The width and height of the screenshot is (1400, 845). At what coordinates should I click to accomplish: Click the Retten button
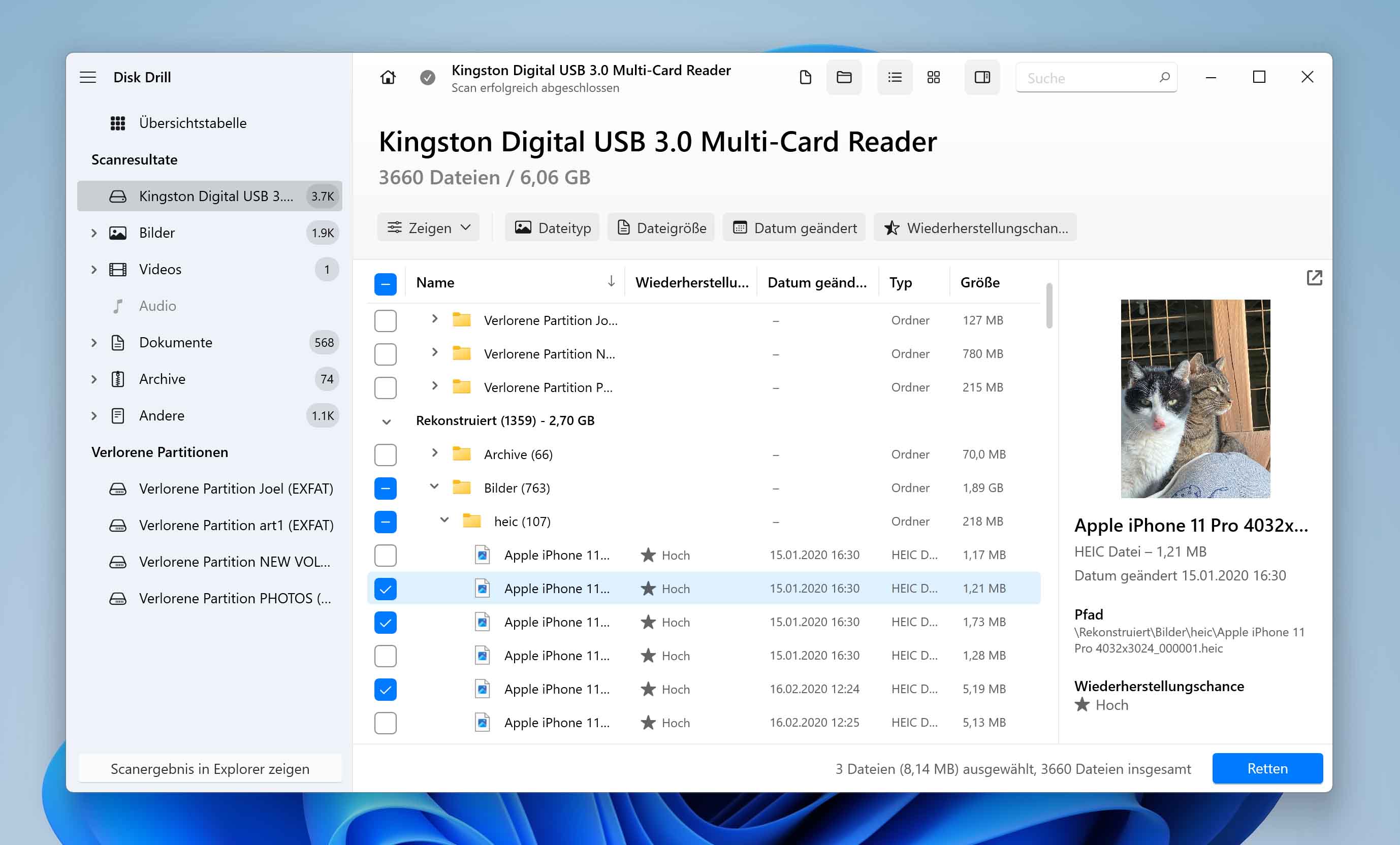coord(1267,768)
